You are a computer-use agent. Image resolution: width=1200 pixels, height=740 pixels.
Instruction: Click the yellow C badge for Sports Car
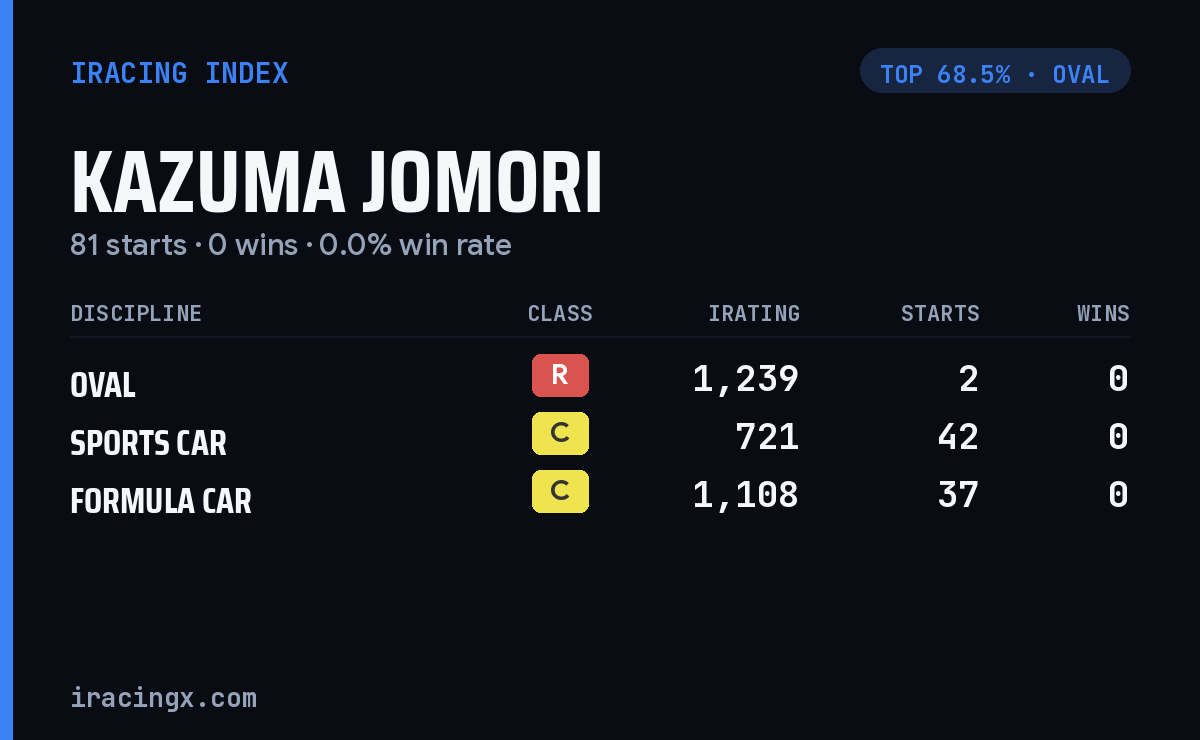click(x=560, y=433)
